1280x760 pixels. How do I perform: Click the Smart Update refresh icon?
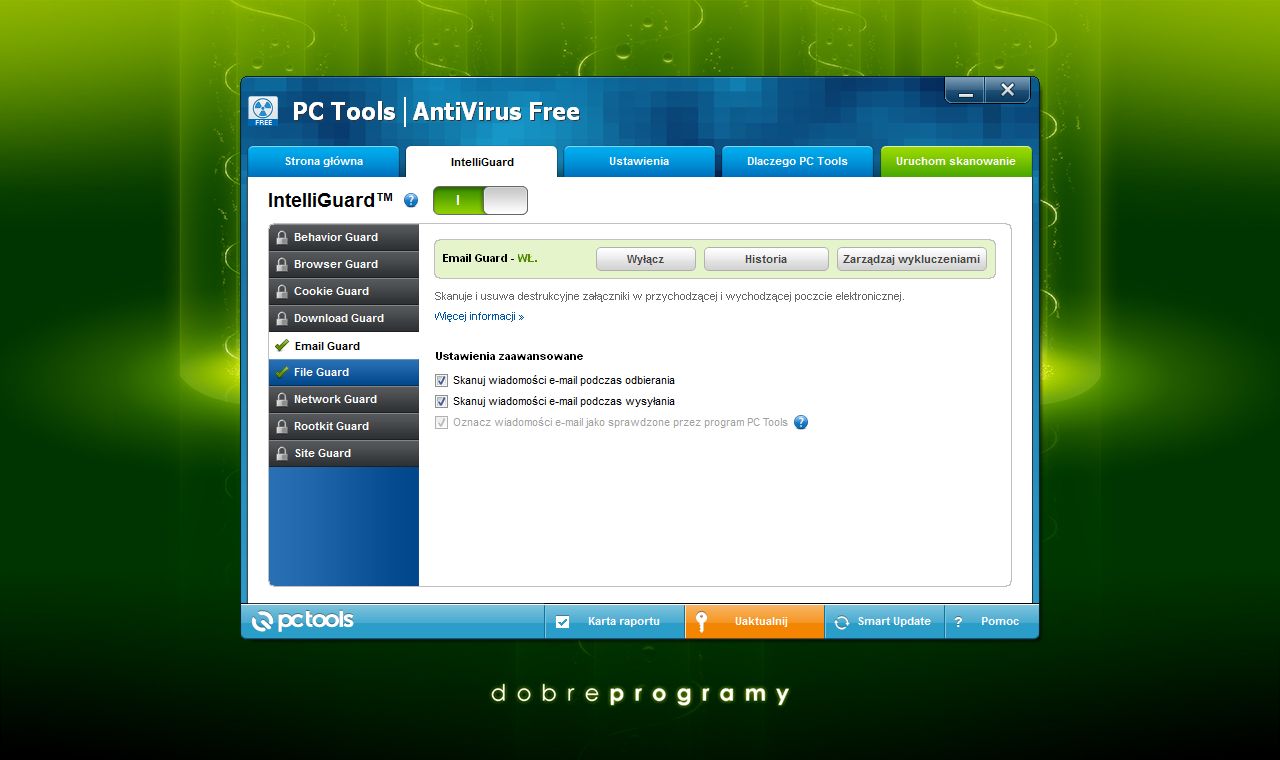pyautogui.click(x=842, y=622)
